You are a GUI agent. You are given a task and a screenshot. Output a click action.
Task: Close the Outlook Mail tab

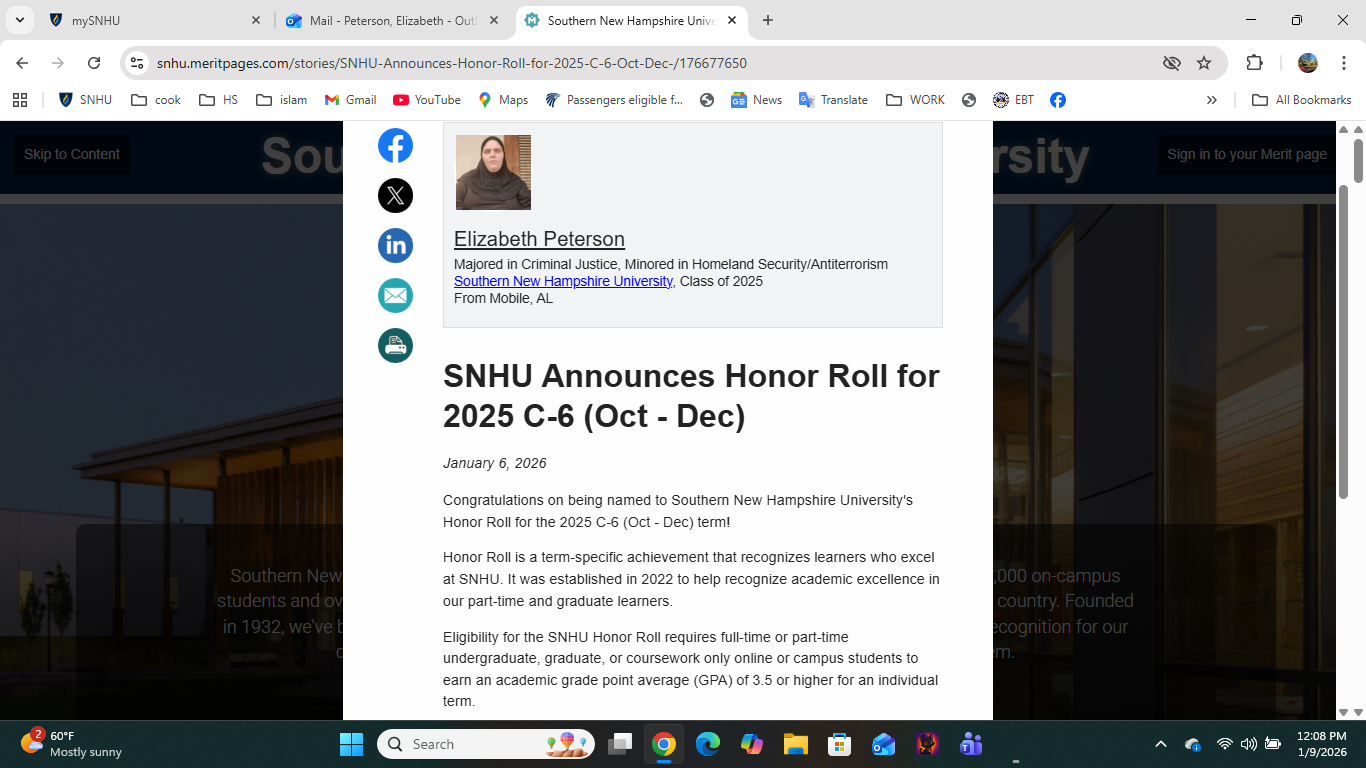(494, 20)
